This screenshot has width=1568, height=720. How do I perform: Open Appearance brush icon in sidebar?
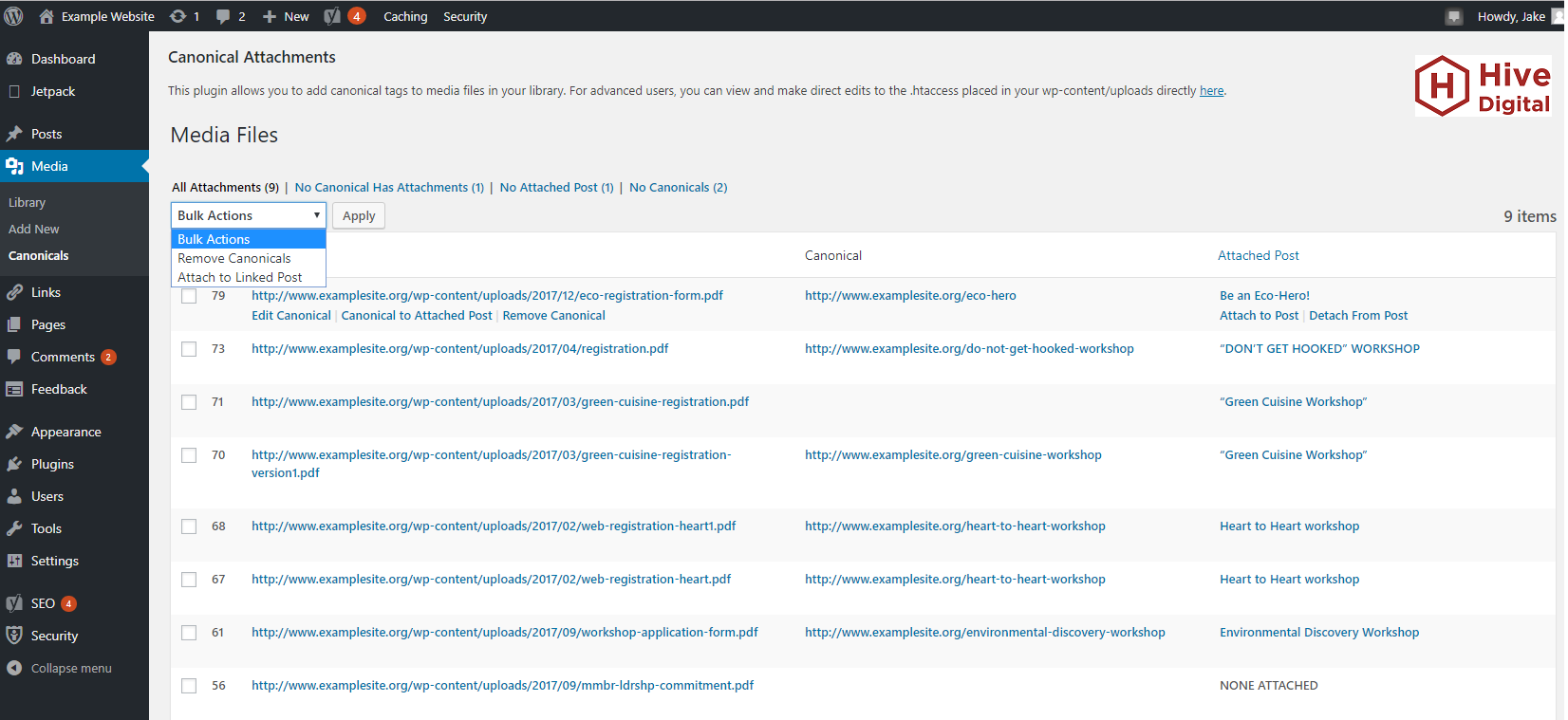(14, 432)
